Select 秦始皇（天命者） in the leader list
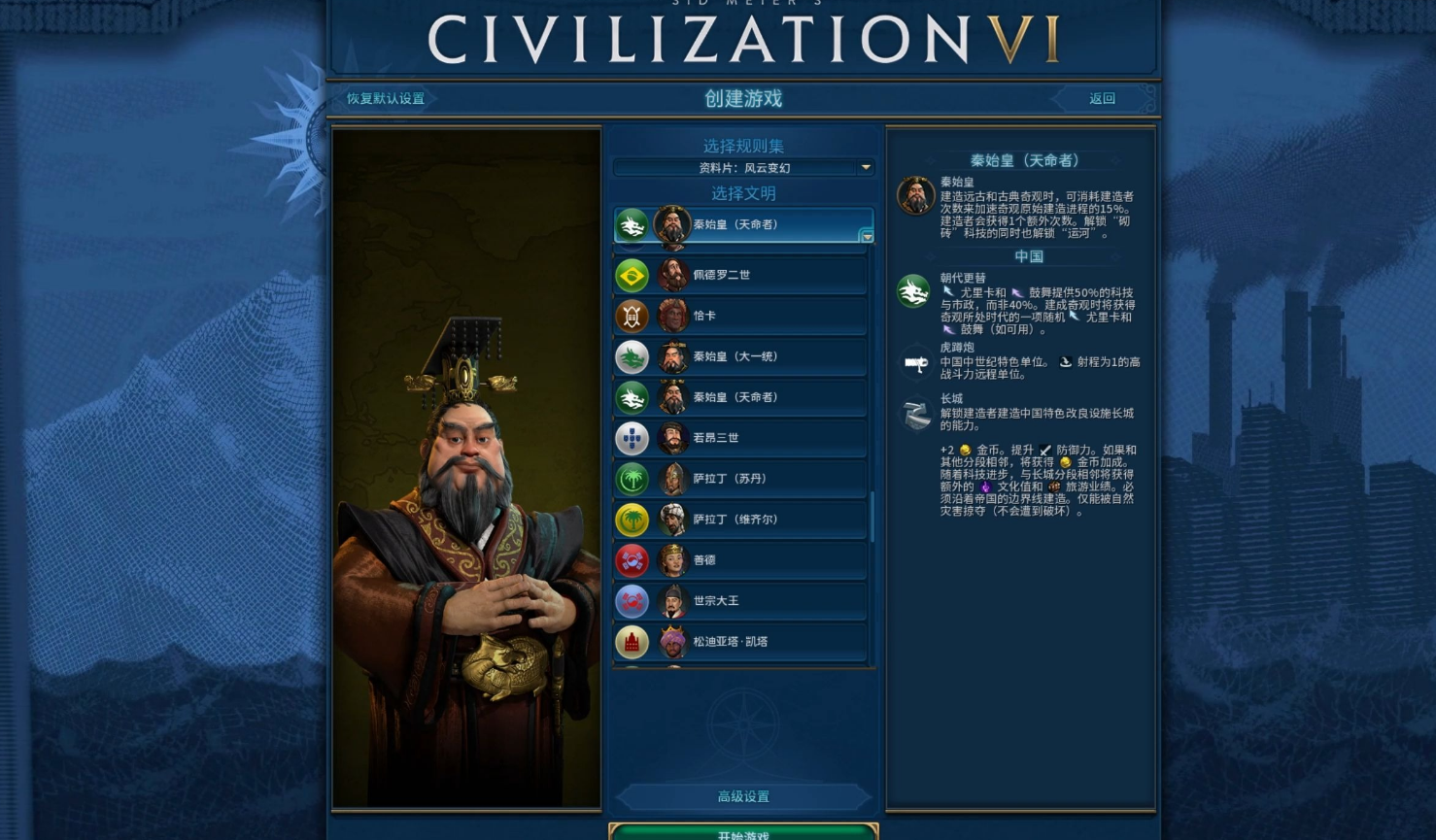 741,397
